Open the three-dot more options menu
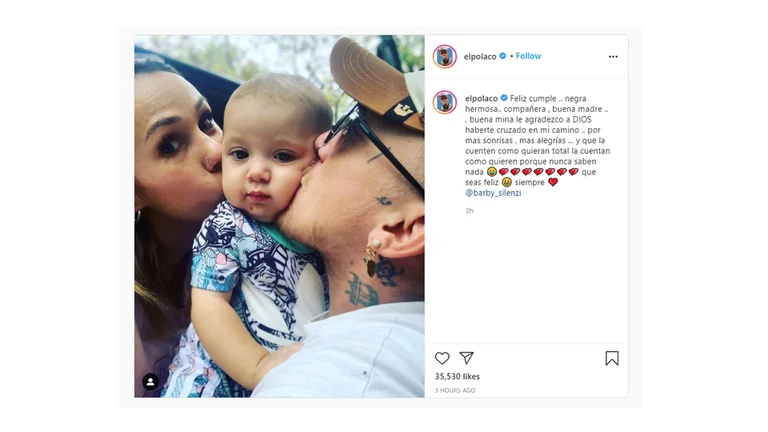768x432 pixels. 613,56
